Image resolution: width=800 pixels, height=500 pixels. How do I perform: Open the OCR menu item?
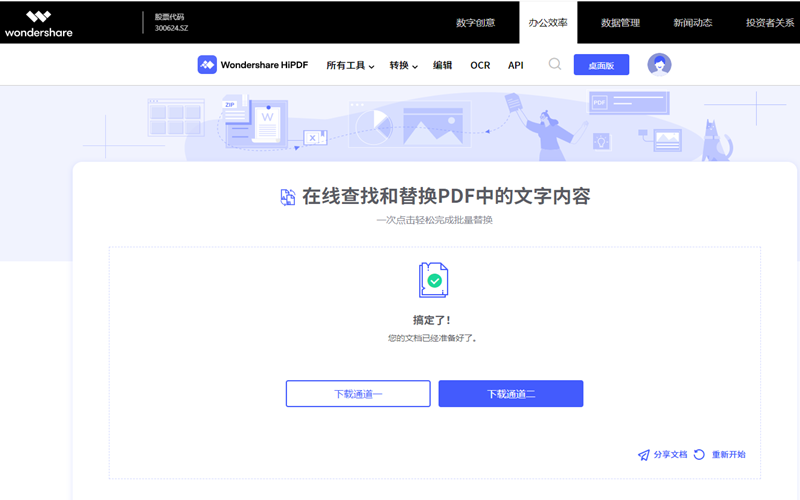point(480,66)
